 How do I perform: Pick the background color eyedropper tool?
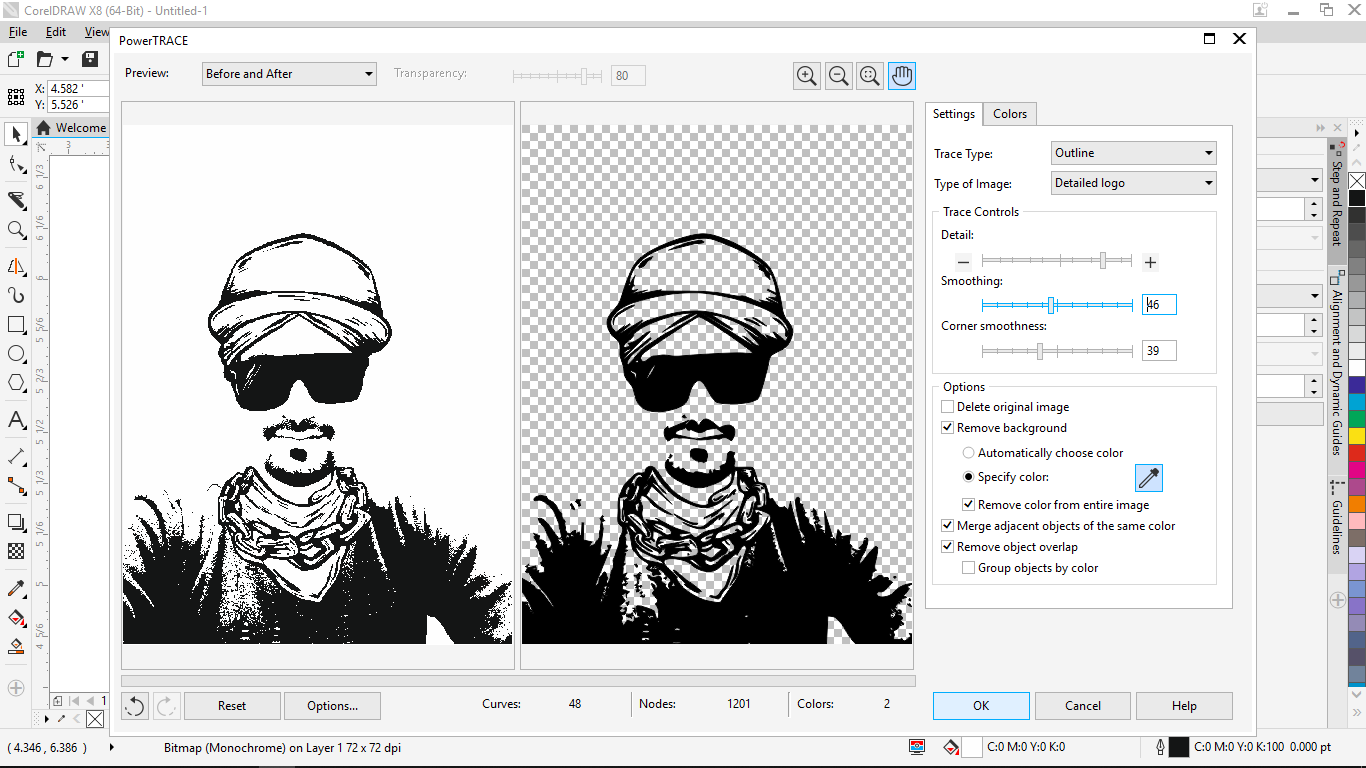[x=1149, y=478]
